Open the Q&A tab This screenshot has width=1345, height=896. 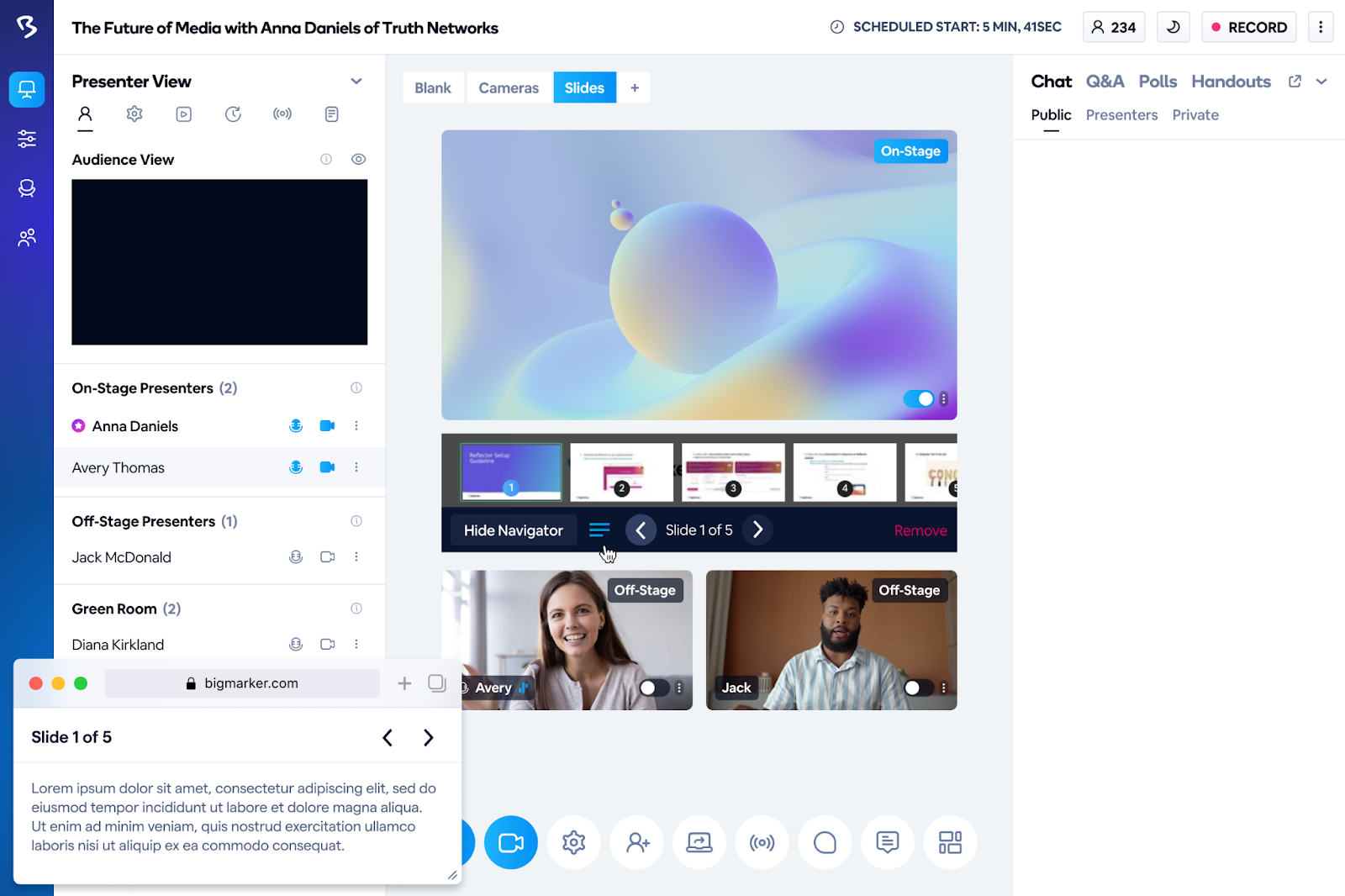(x=1105, y=82)
